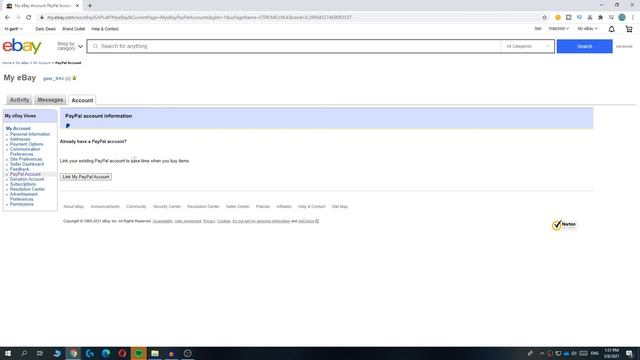640x360 pixels.
Task: Expand the Shop by category dropdown
Action: click(70, 46)
